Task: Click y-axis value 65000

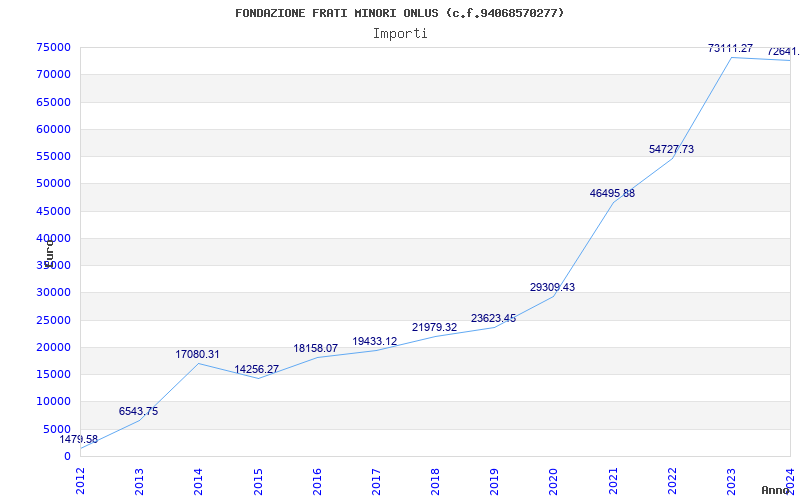Action: click(54, 102)
